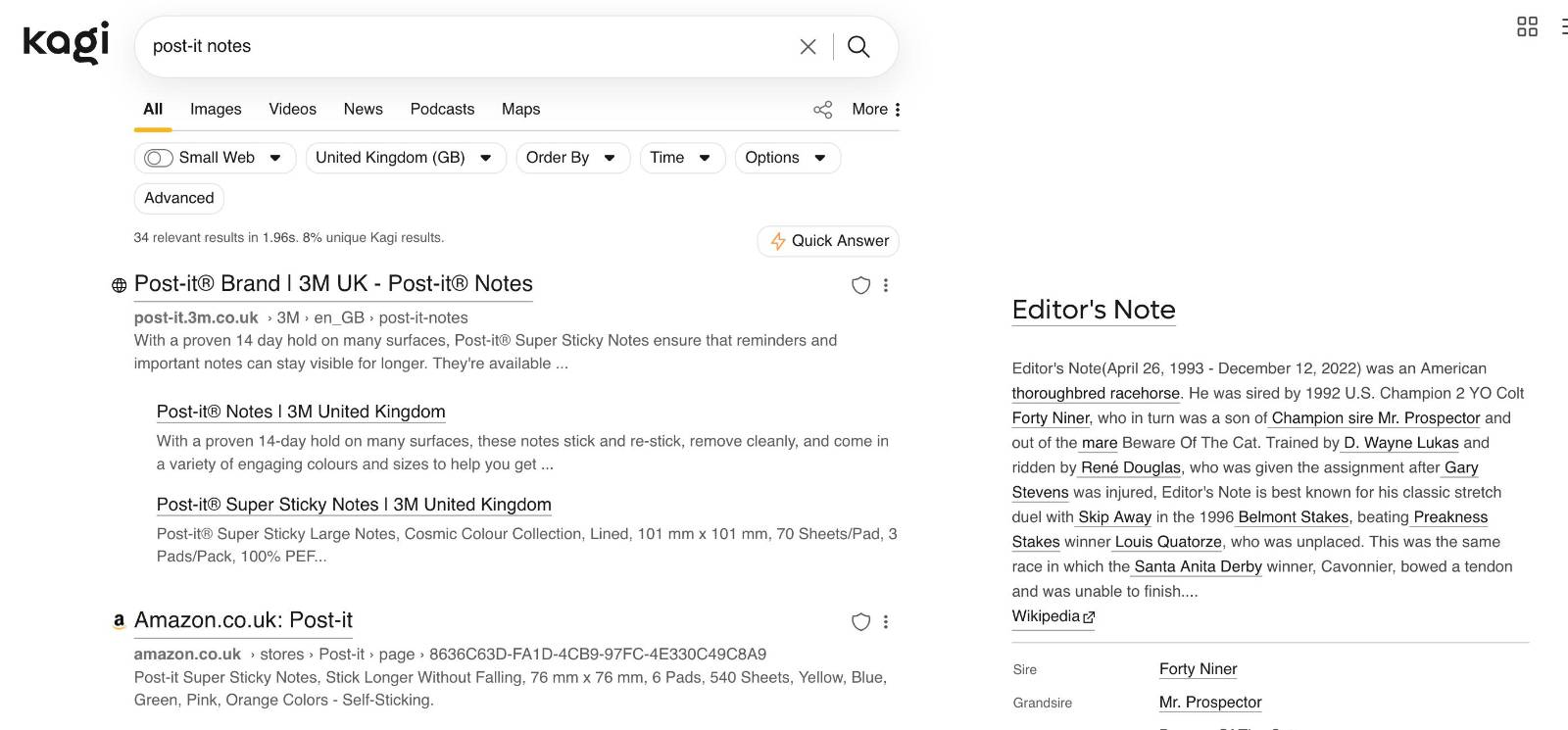Select the All tab
This screenshot has width=1568, height=730.
(153, 110)
